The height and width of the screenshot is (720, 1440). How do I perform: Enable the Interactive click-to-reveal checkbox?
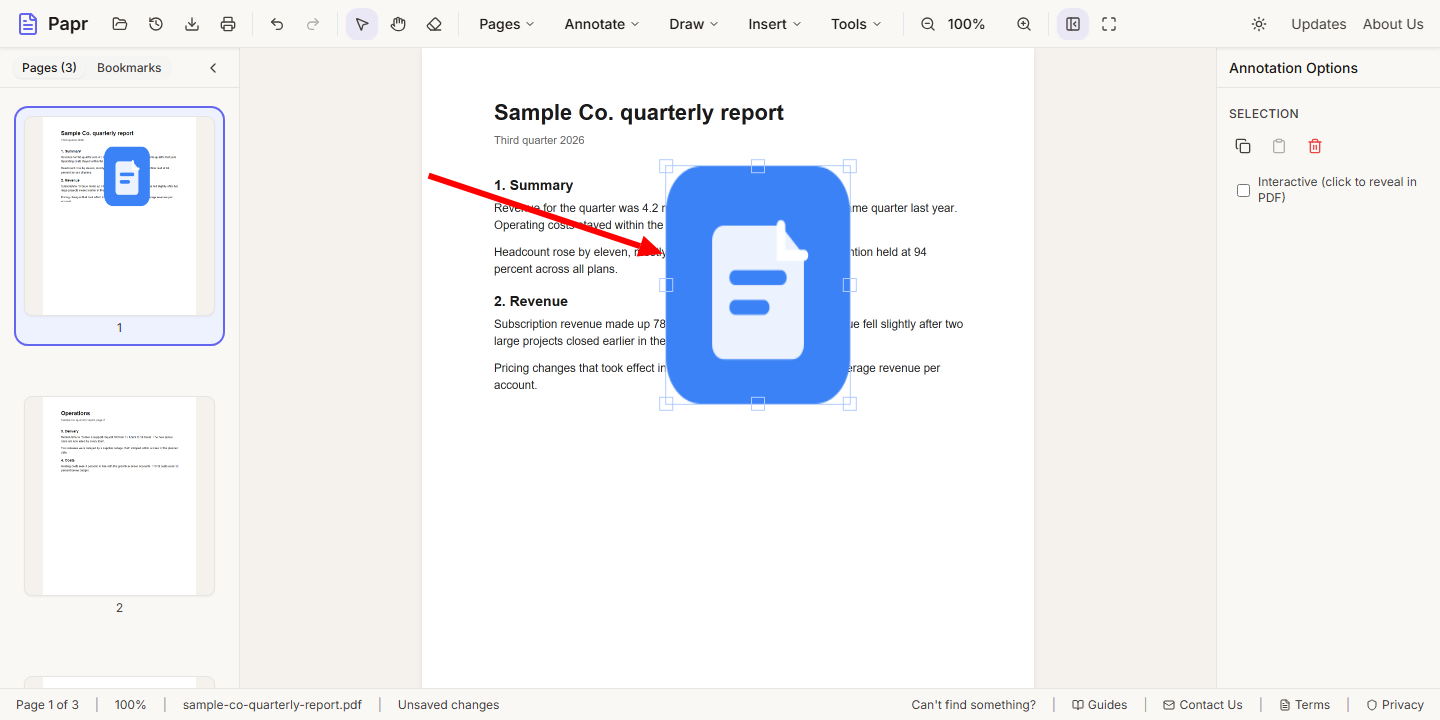point(1244,190)
